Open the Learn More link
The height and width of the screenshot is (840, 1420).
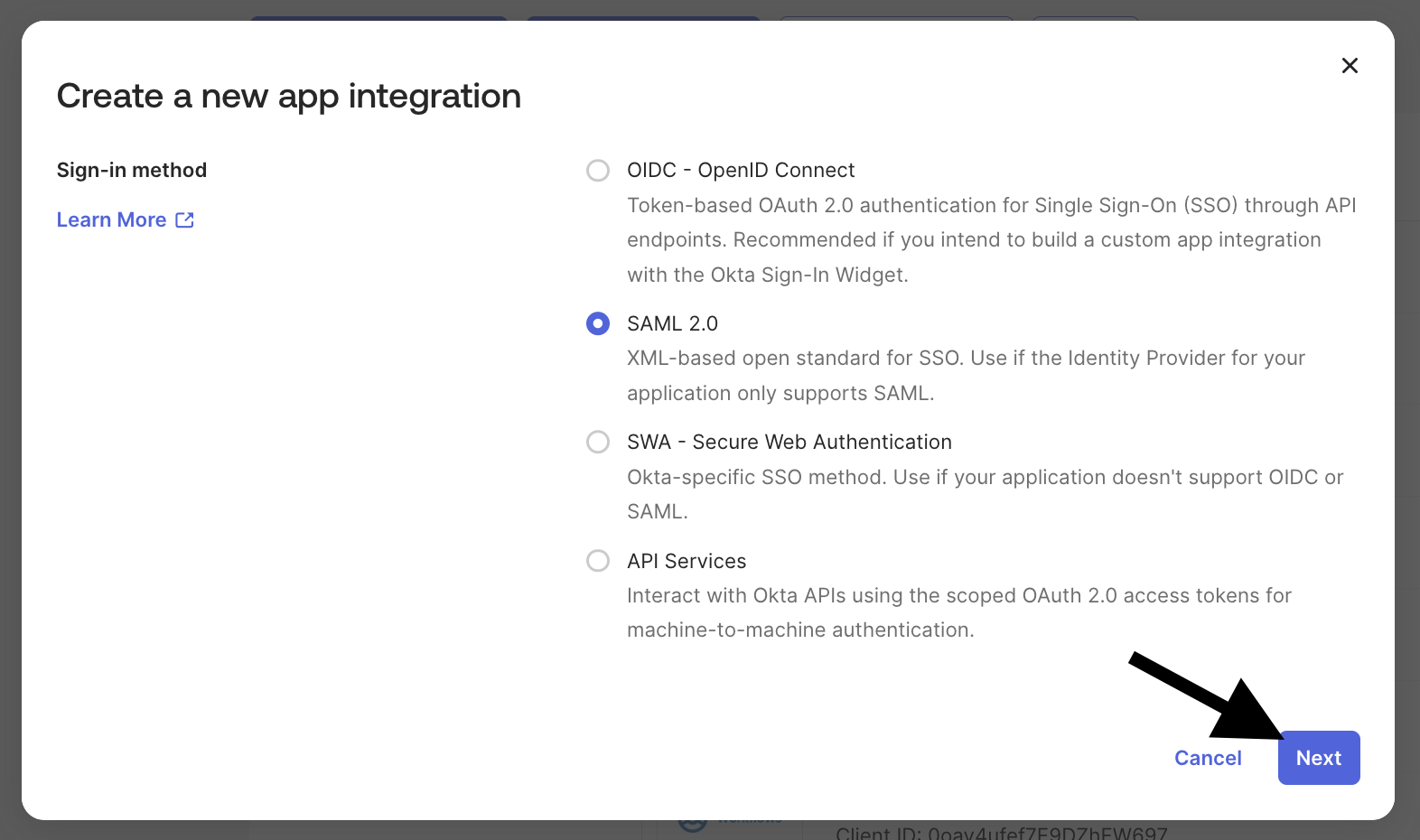pos(112,219)
